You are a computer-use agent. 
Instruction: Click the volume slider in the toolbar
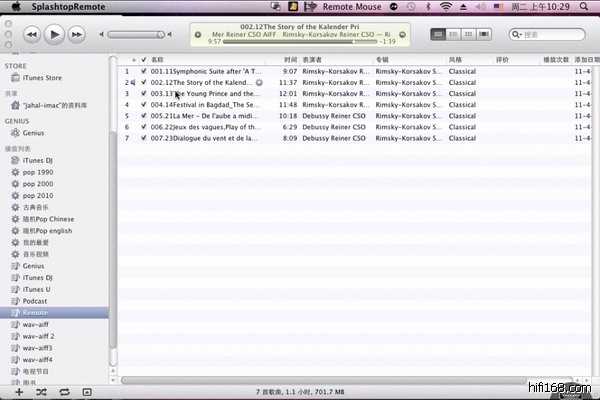(135, 34)
